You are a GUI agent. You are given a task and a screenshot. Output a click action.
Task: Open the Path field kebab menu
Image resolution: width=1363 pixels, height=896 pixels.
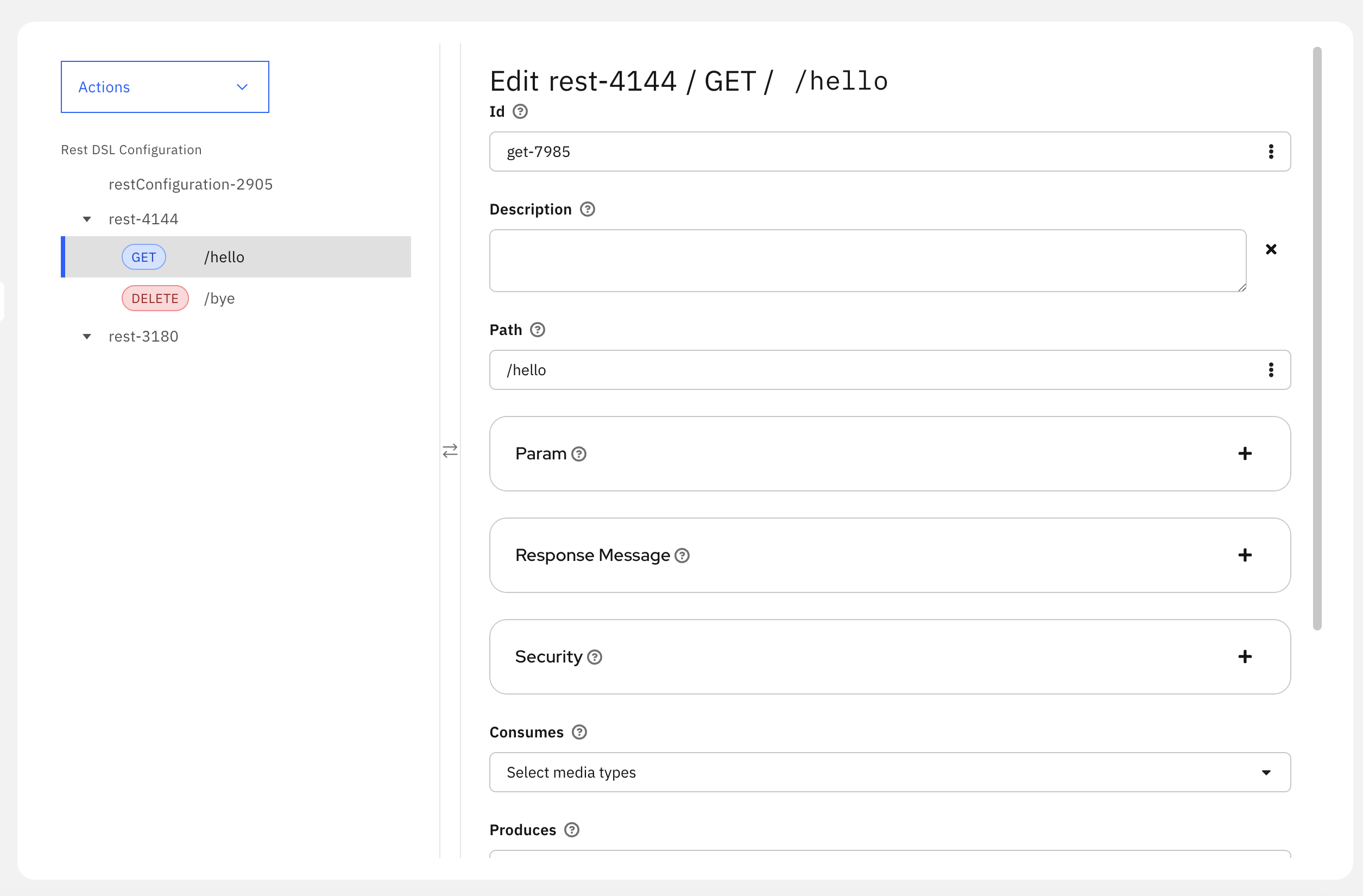pyautogui.click(x=1271, y=370)
